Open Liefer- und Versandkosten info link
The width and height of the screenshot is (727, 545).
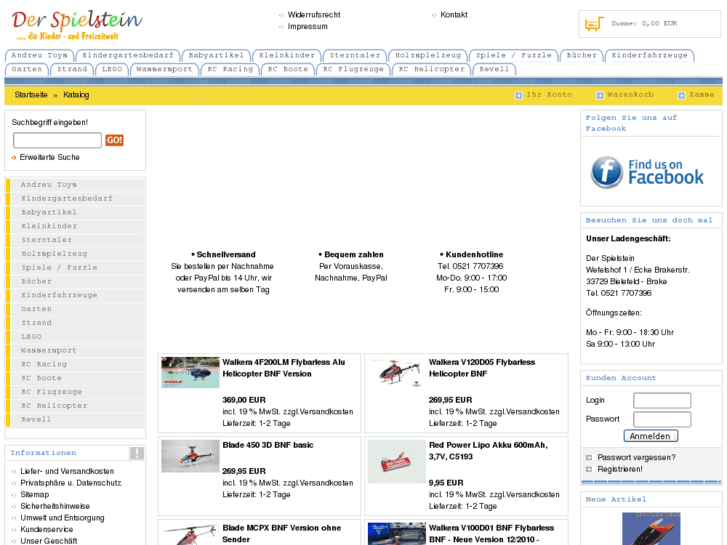pos(67,471)
